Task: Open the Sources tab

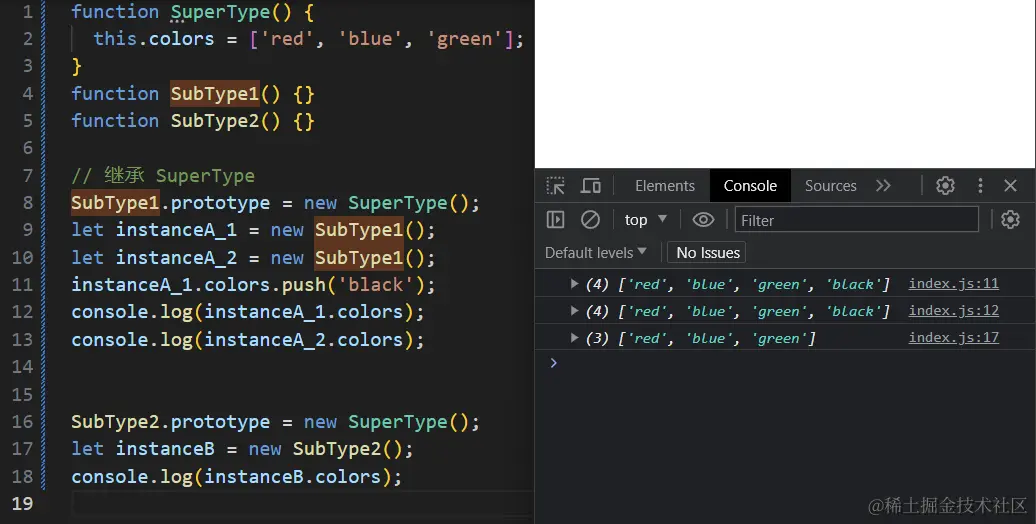Action: (831, 186)
